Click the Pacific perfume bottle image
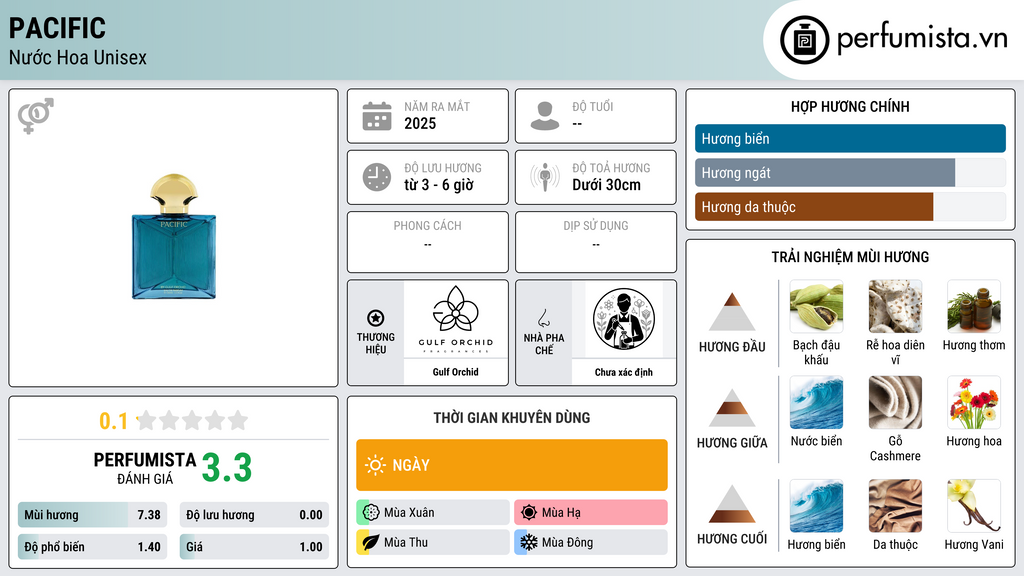 pos(174,236)
